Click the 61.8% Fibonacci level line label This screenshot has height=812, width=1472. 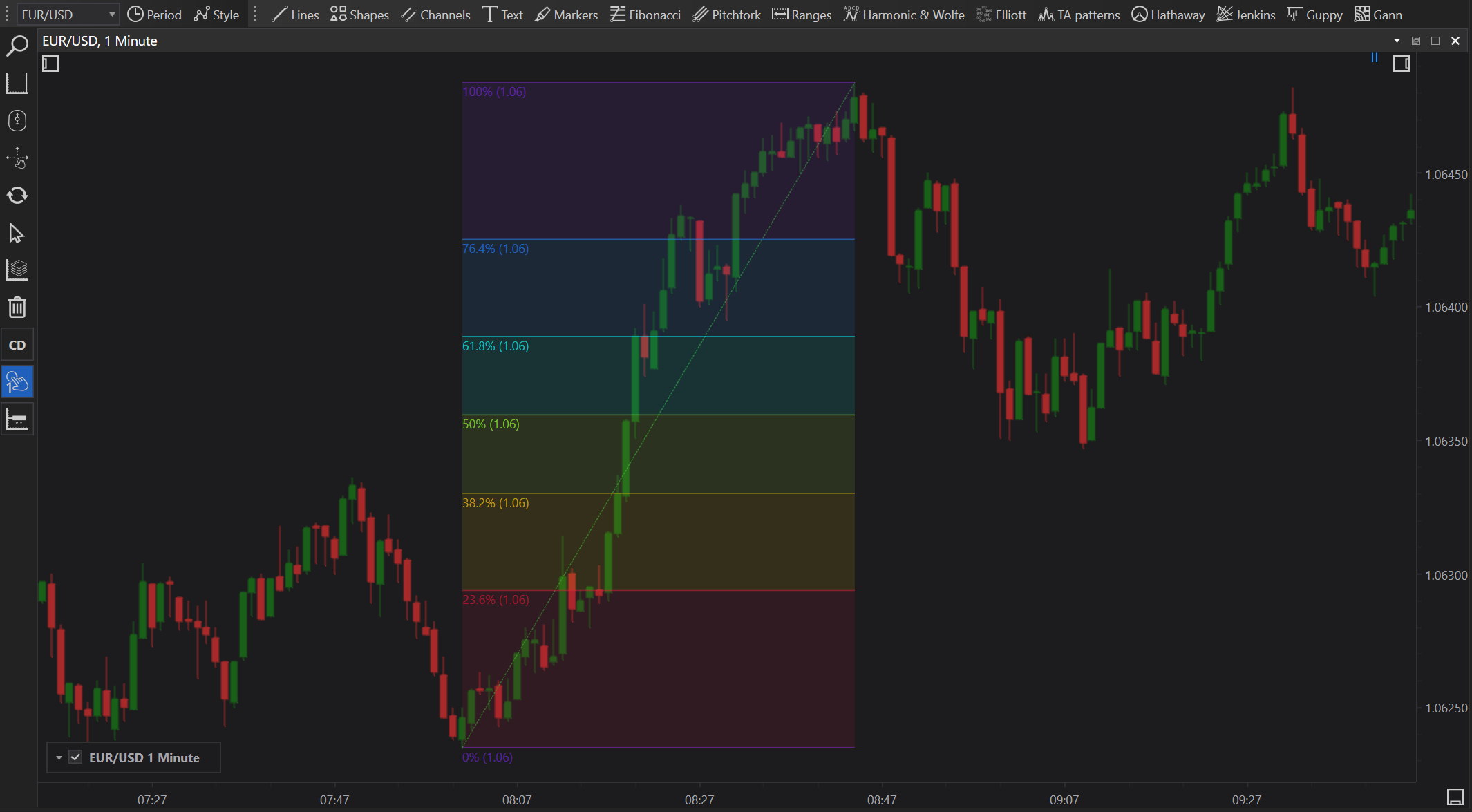495,346
